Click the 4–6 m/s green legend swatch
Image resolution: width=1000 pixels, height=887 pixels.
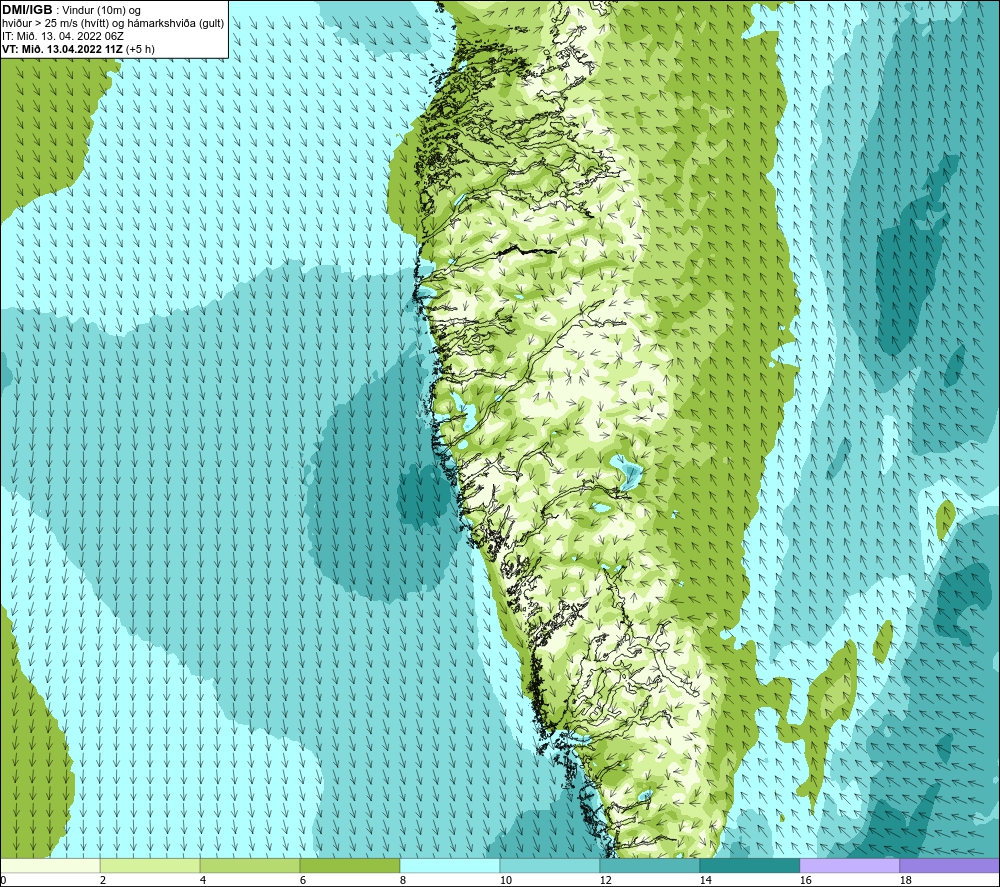point(250,865)
